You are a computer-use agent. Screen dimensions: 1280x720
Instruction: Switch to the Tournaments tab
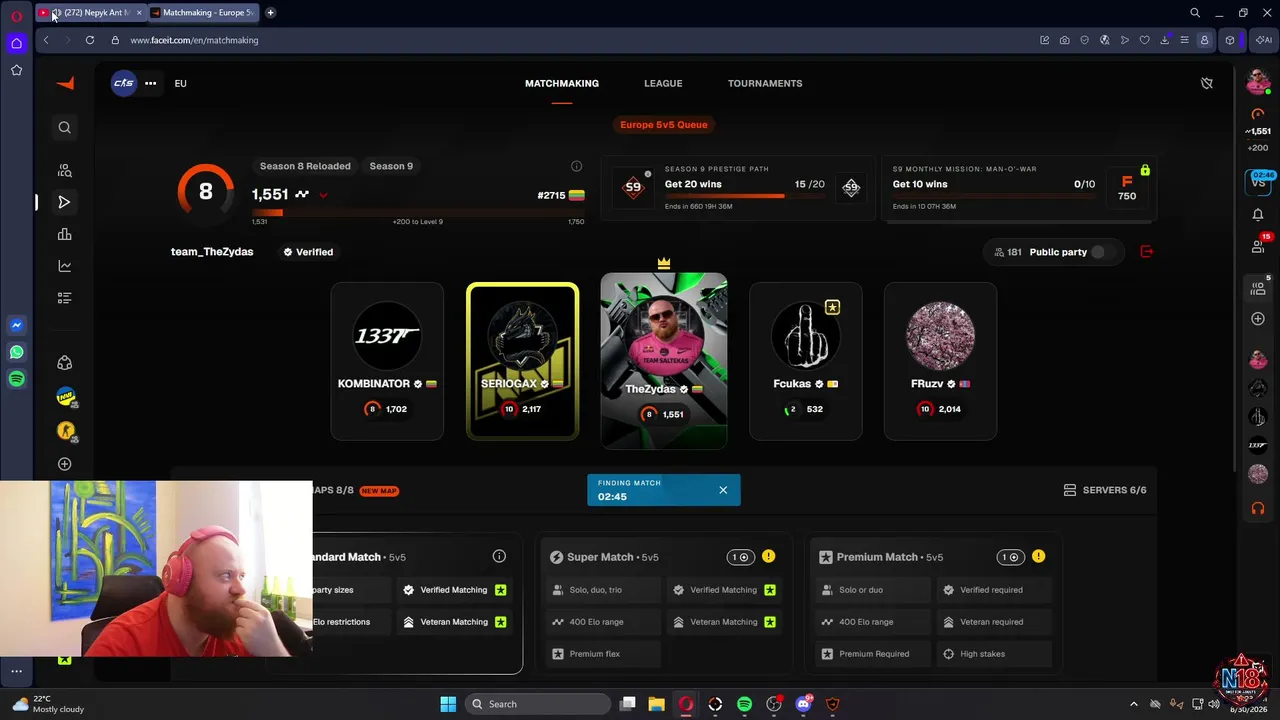pyautogui.click(x=765, y=83)
